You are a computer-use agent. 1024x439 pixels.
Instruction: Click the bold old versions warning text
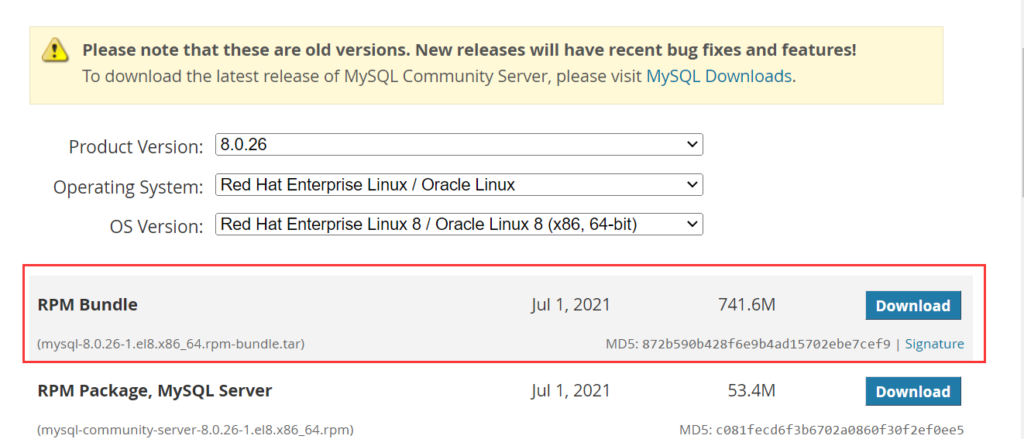pyautogui.click(x=469, y=50)
